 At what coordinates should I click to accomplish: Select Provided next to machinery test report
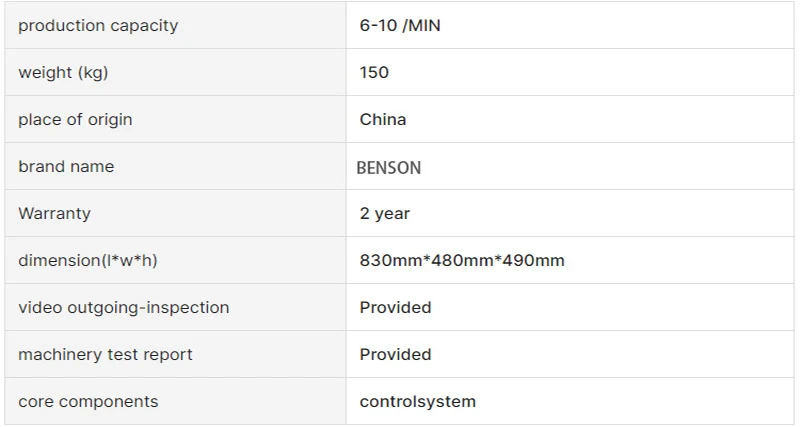pos(395,354)
